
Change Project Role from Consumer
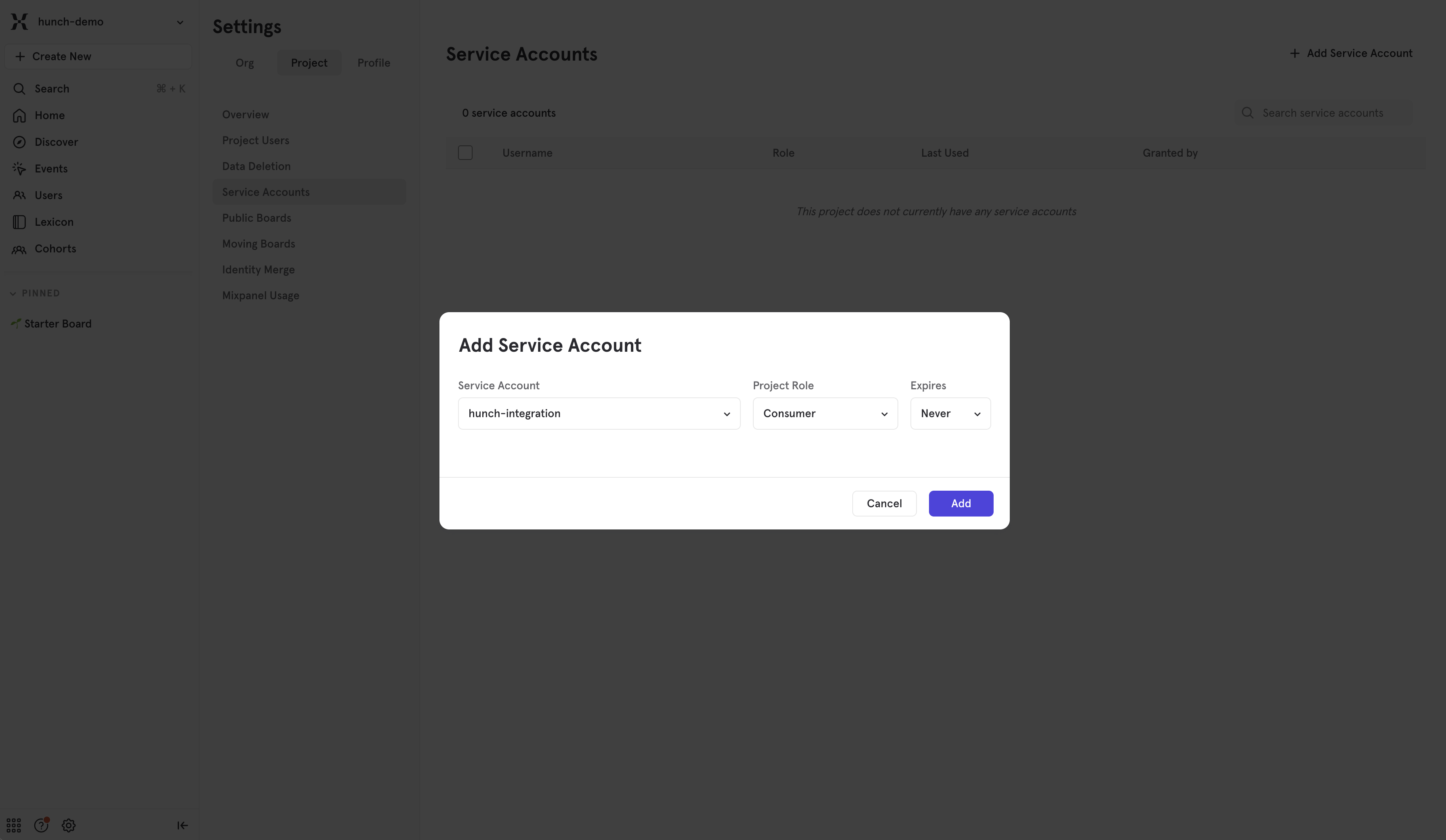point(824,413)
